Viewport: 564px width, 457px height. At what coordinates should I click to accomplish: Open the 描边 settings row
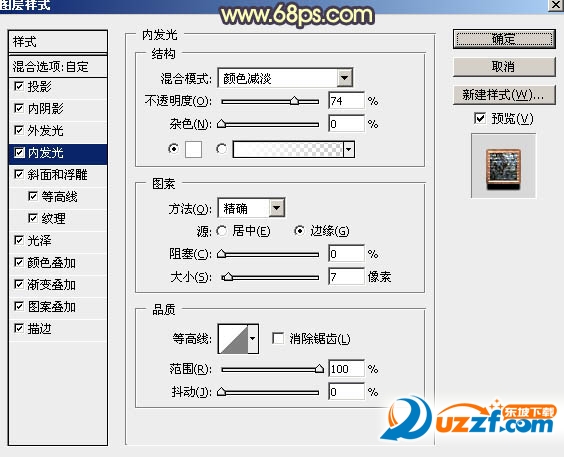point(58,329)
